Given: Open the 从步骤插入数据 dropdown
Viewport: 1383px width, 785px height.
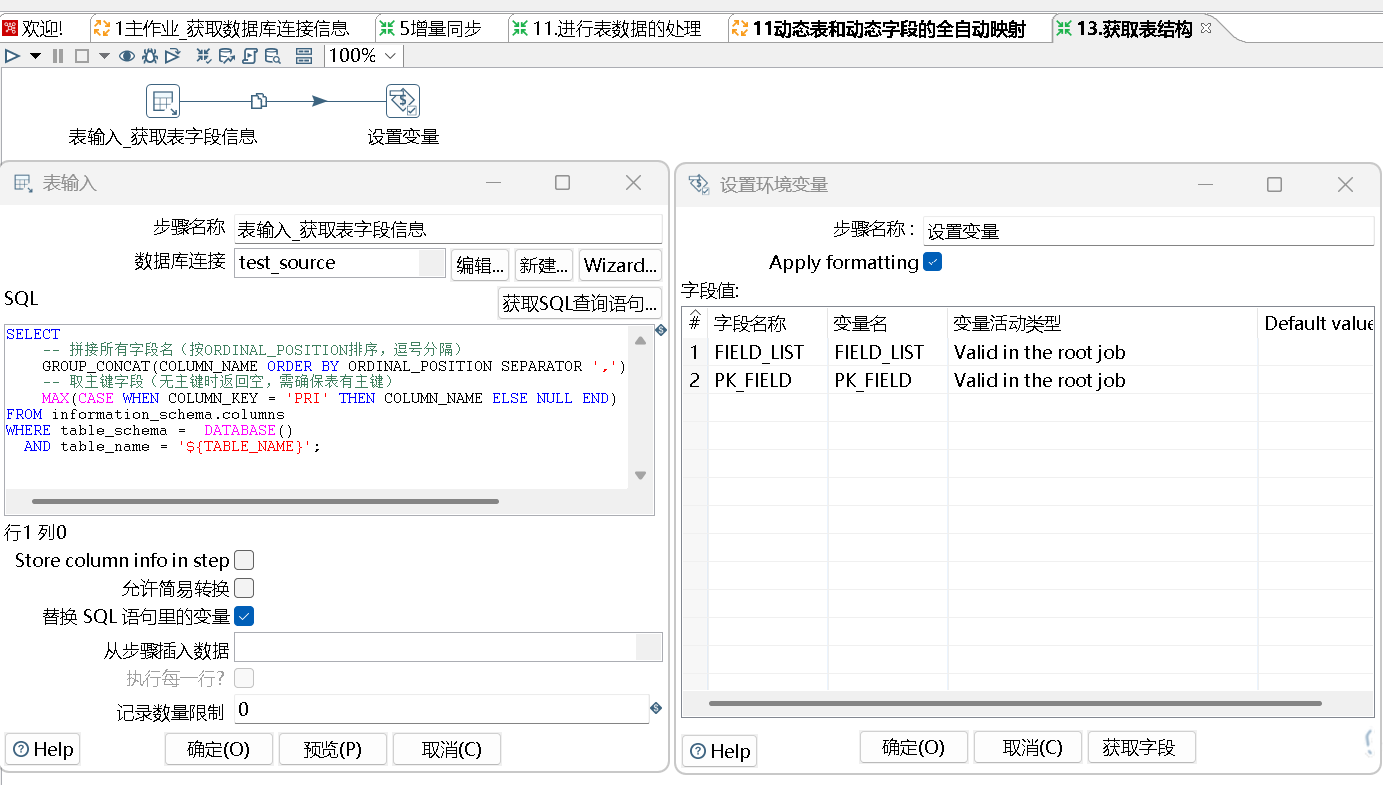Looking at the screenshot, I should coord(649,647).
